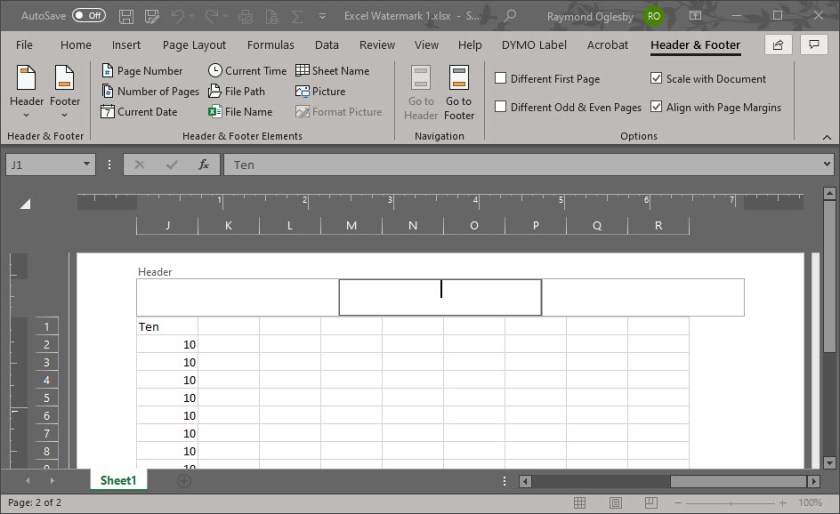Open the Footer presets dropdown
Image resolution: width=840 pixels, height=514 pixels.
click(65, 93)
